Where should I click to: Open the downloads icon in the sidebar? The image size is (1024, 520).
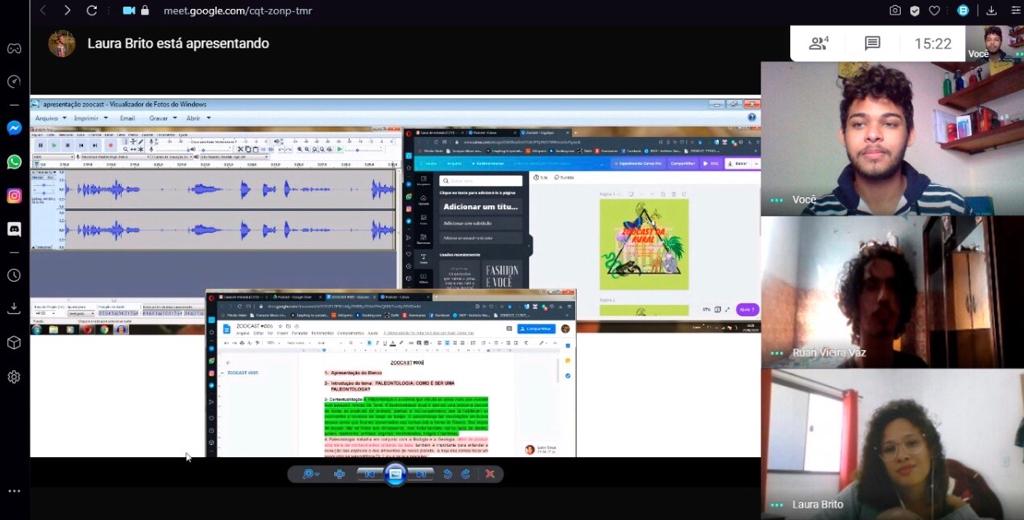pos(14,309)
